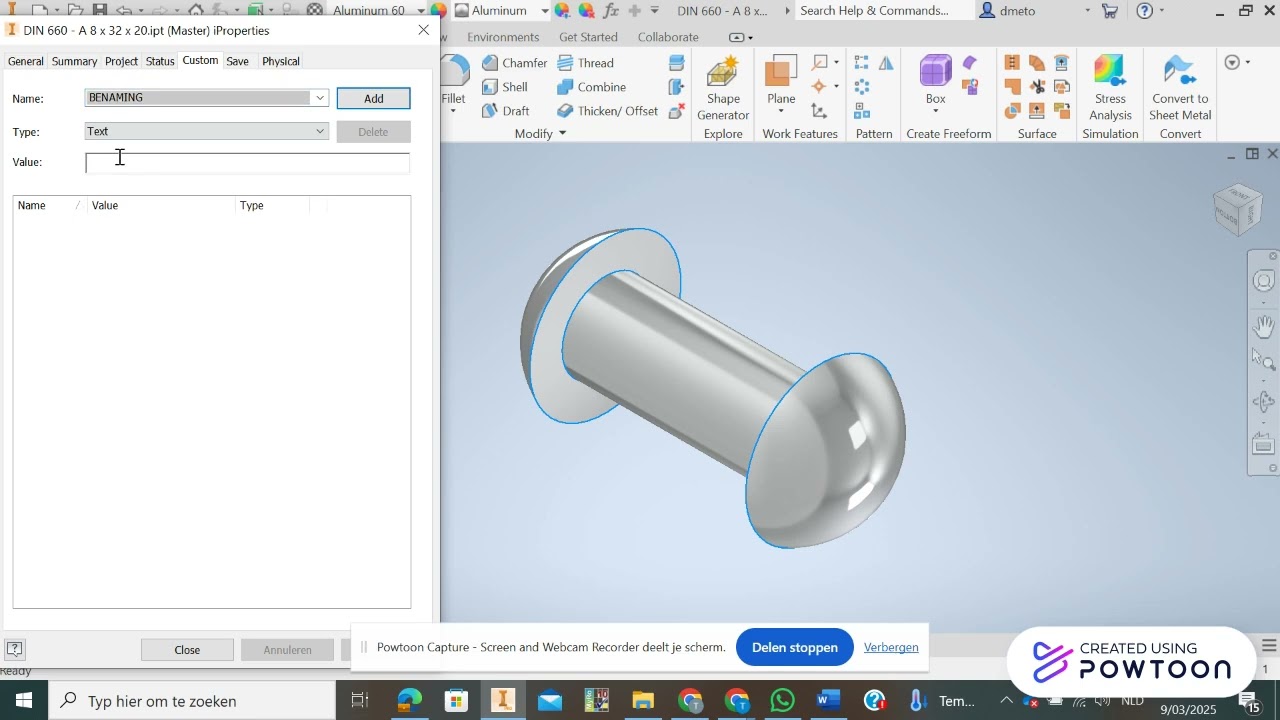Image resolution: width=1280 pixels, height=720 pixels.
Task: Open WhatsApp from the taskbar
Action: coord(782,701)
